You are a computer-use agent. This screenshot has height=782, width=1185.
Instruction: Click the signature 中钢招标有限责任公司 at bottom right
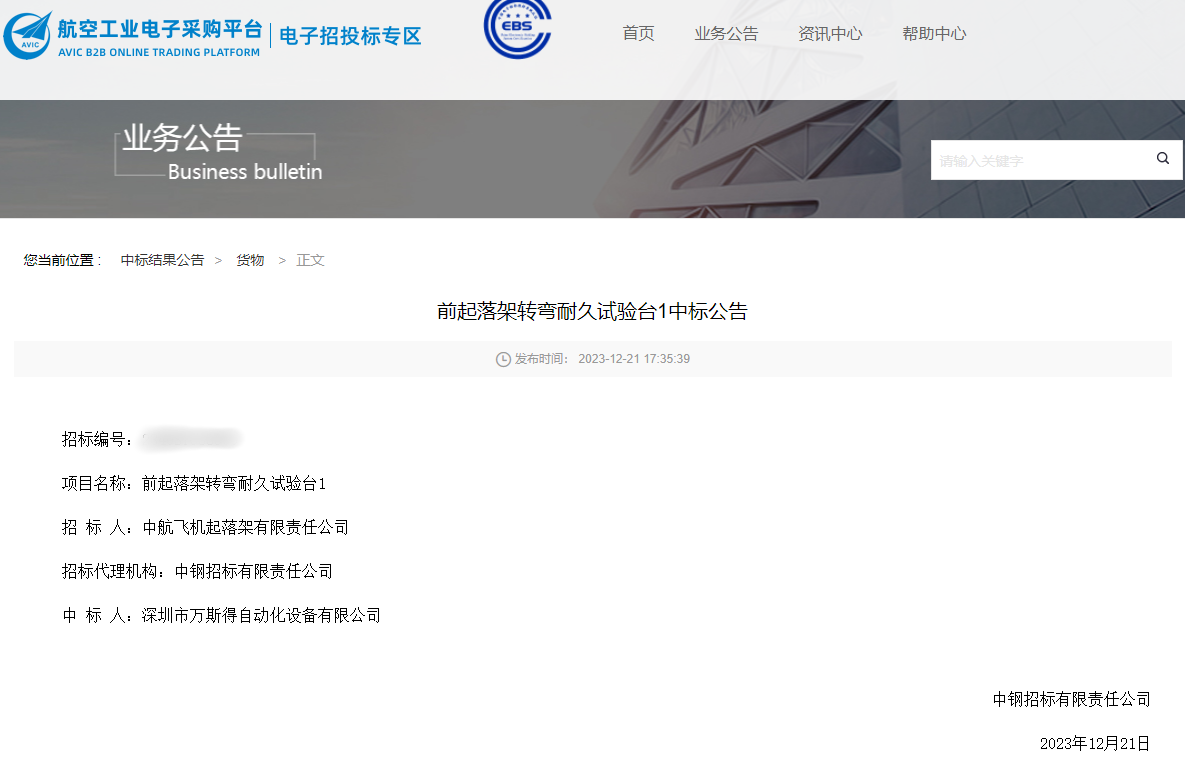point(1072,700)
